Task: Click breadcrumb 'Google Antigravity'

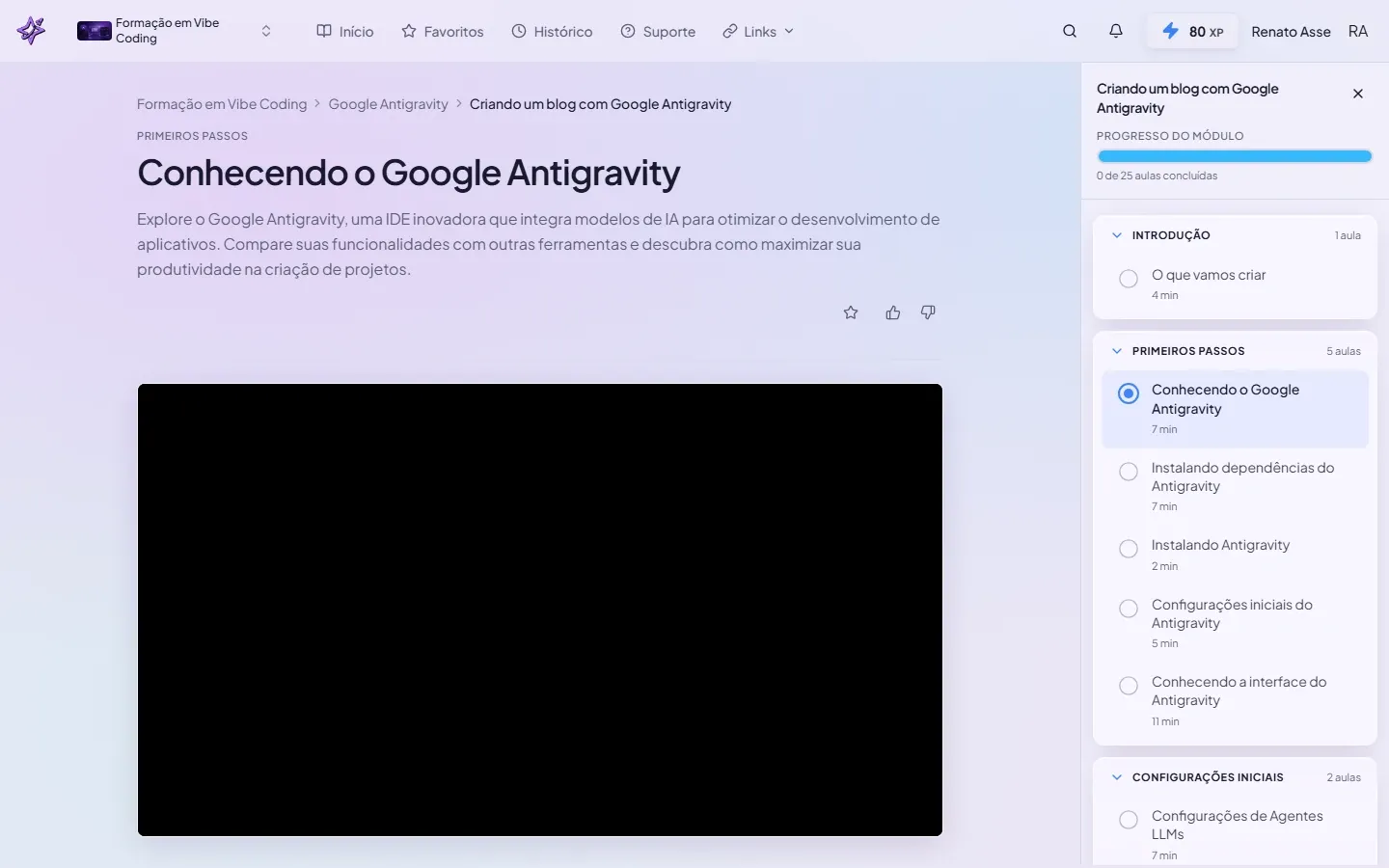Action: tap(388, 104)
